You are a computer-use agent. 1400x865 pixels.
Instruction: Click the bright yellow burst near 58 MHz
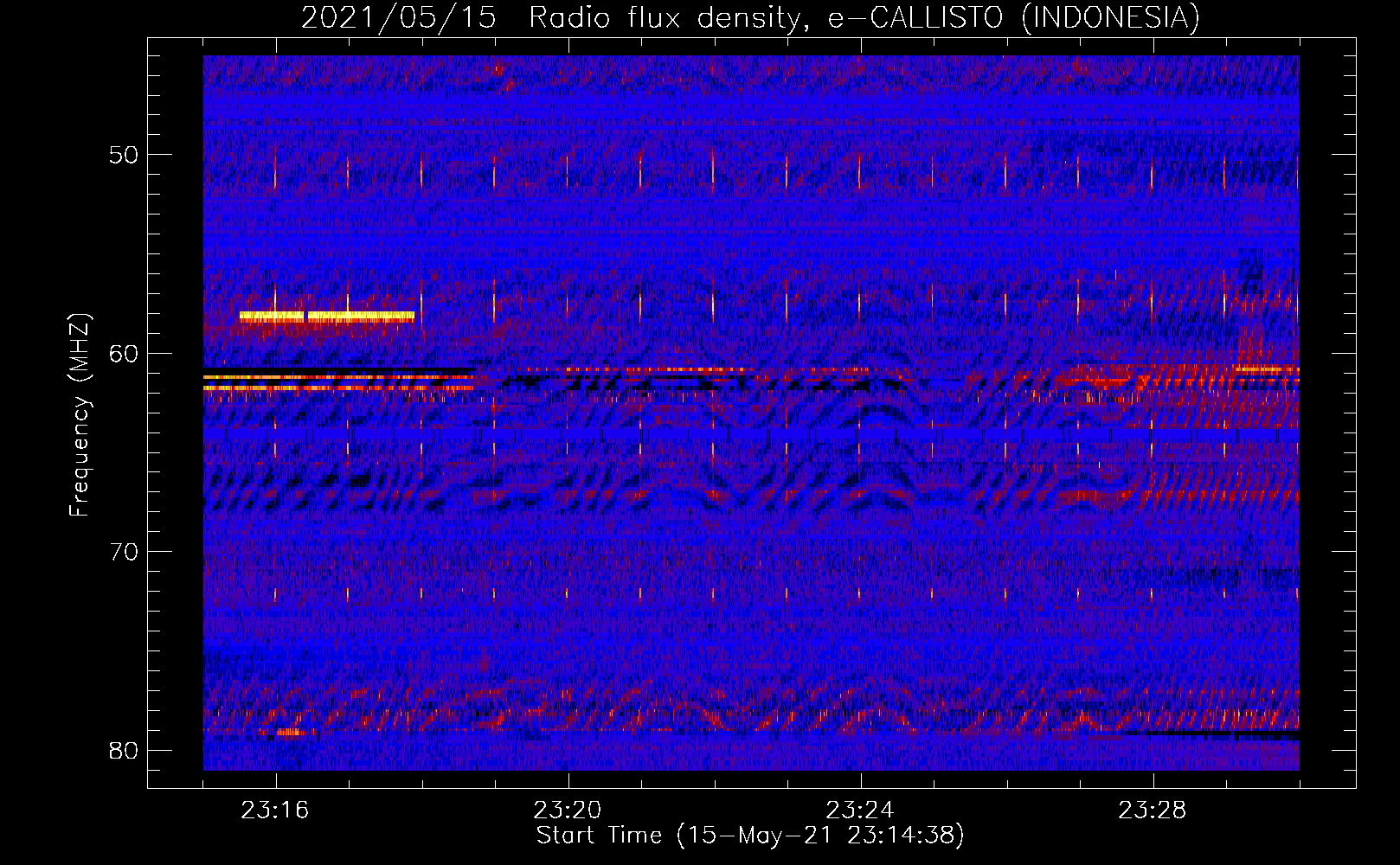click(x=327, y=317)
